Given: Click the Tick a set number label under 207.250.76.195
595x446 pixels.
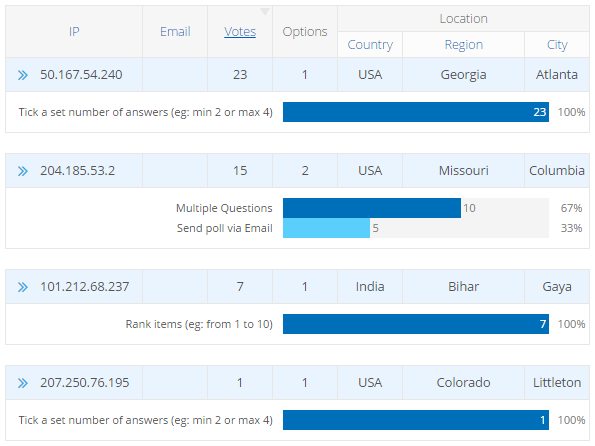Looking at the screenshot, I should [146, 420].
